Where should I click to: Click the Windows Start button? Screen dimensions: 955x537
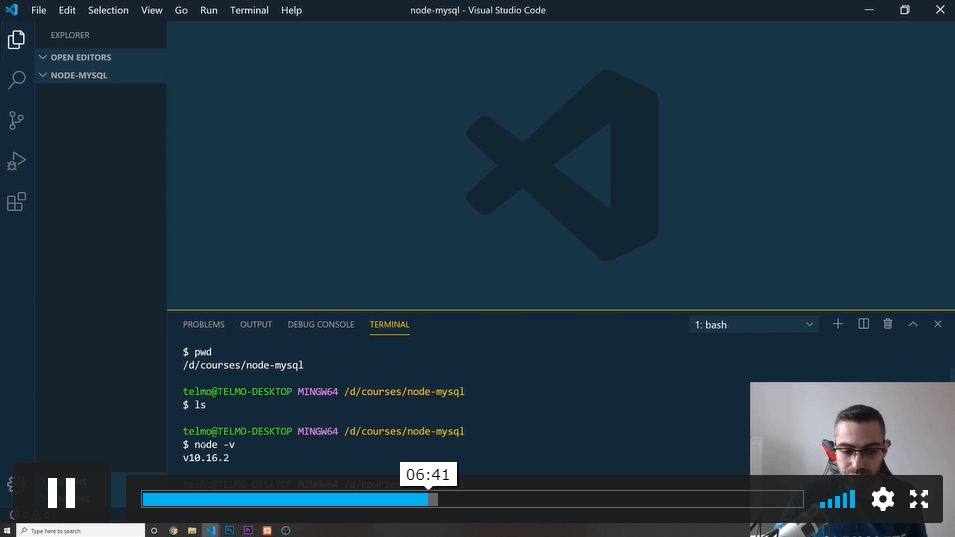[x=7, y=530]
